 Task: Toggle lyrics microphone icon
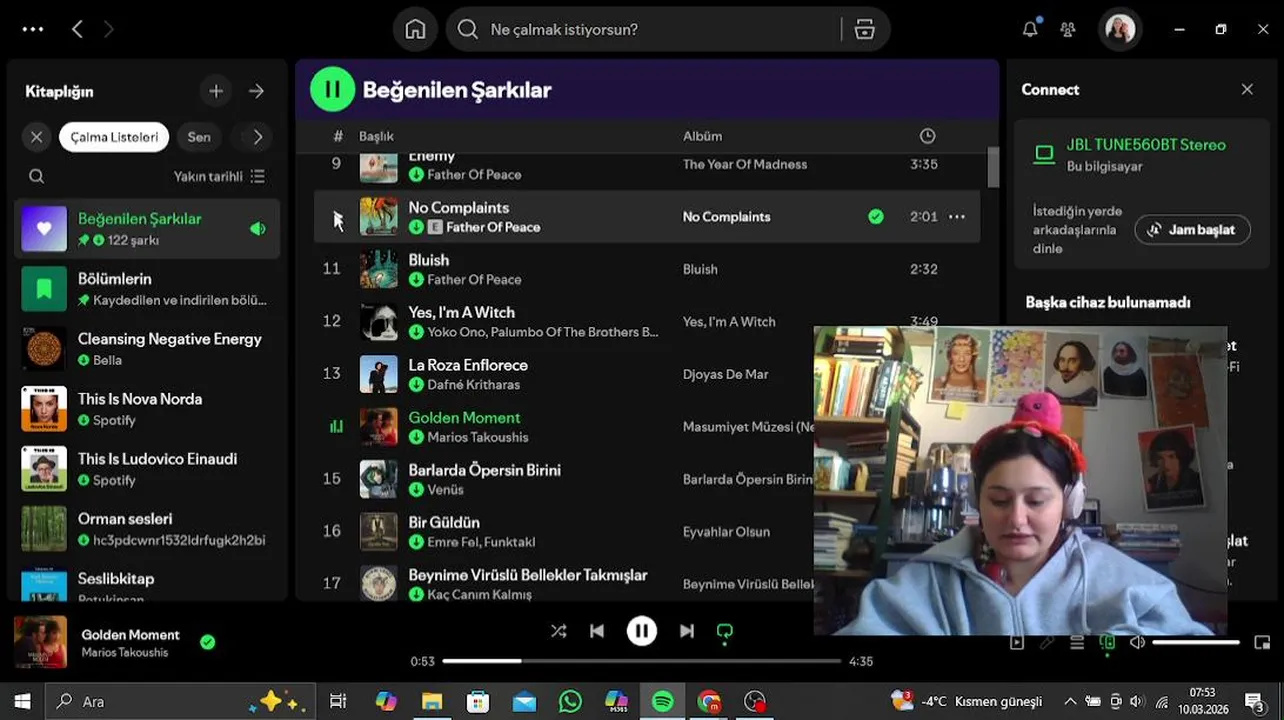pyautogui.click(x=1047, y=643)
